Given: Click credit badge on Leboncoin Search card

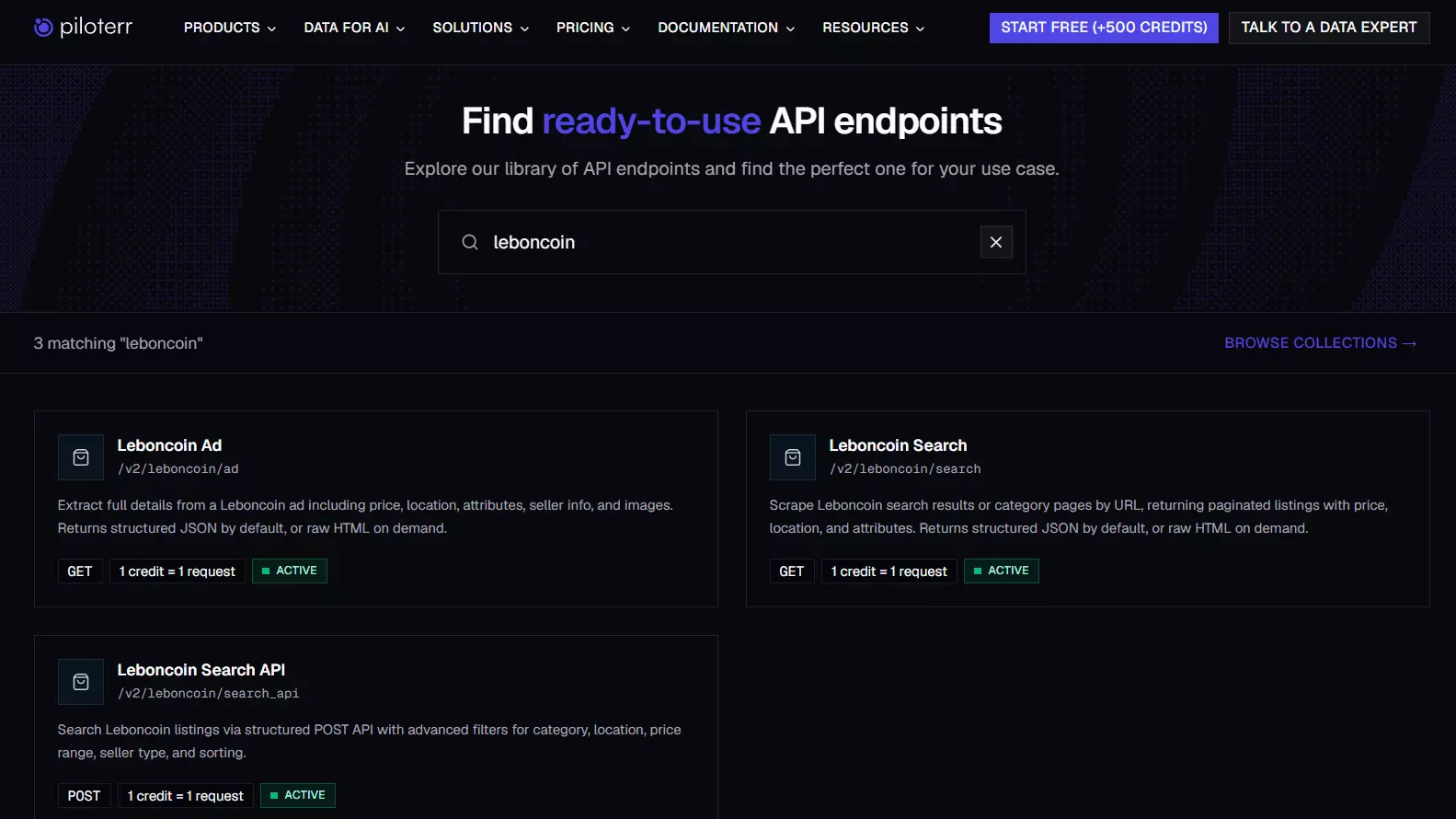Looking at the screenshot, I should point(889,571).
